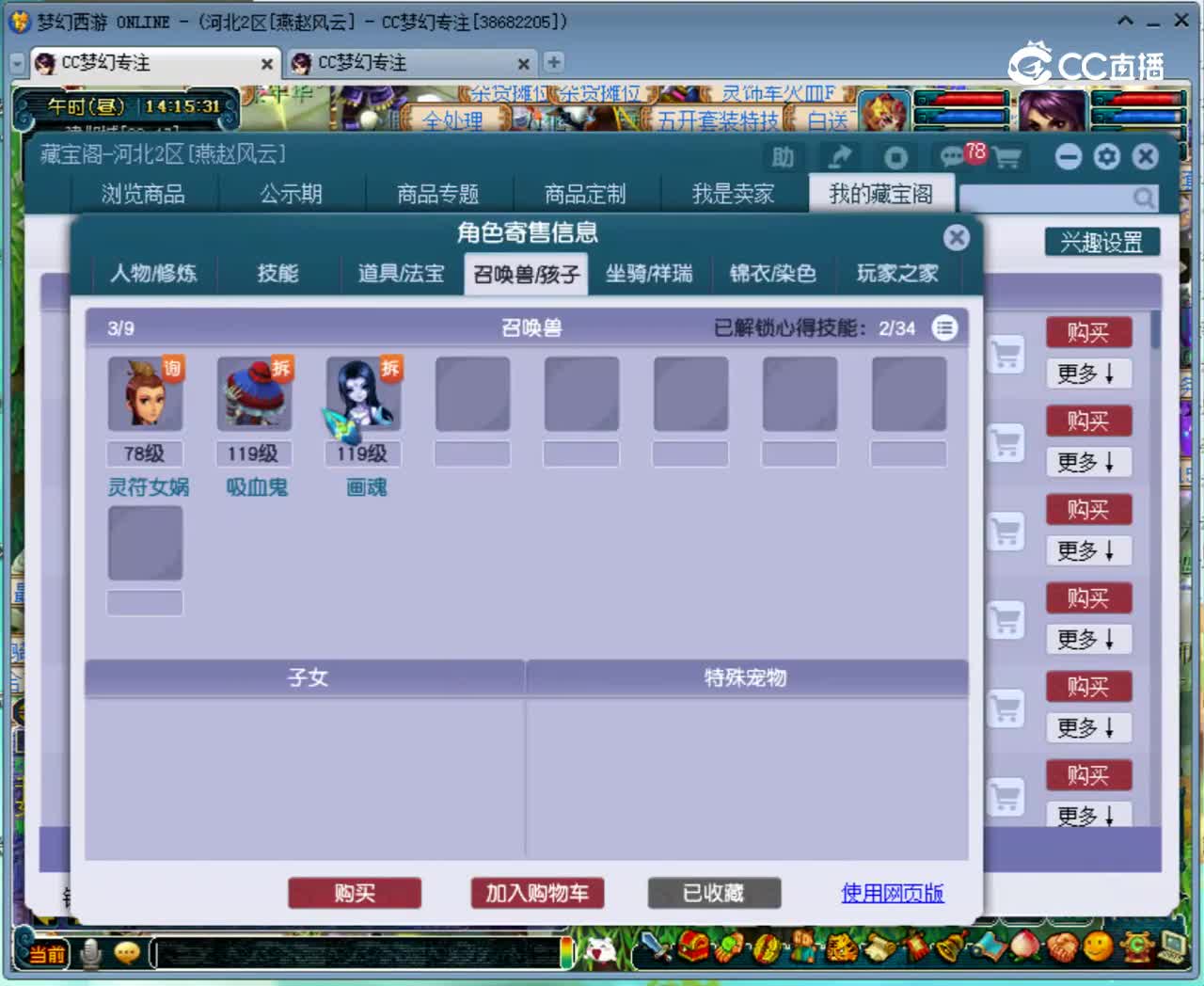This screenshot has height=986, width=1204.
Task: Click the golden bell icon in game toolbar
Action: coord(953,947)
